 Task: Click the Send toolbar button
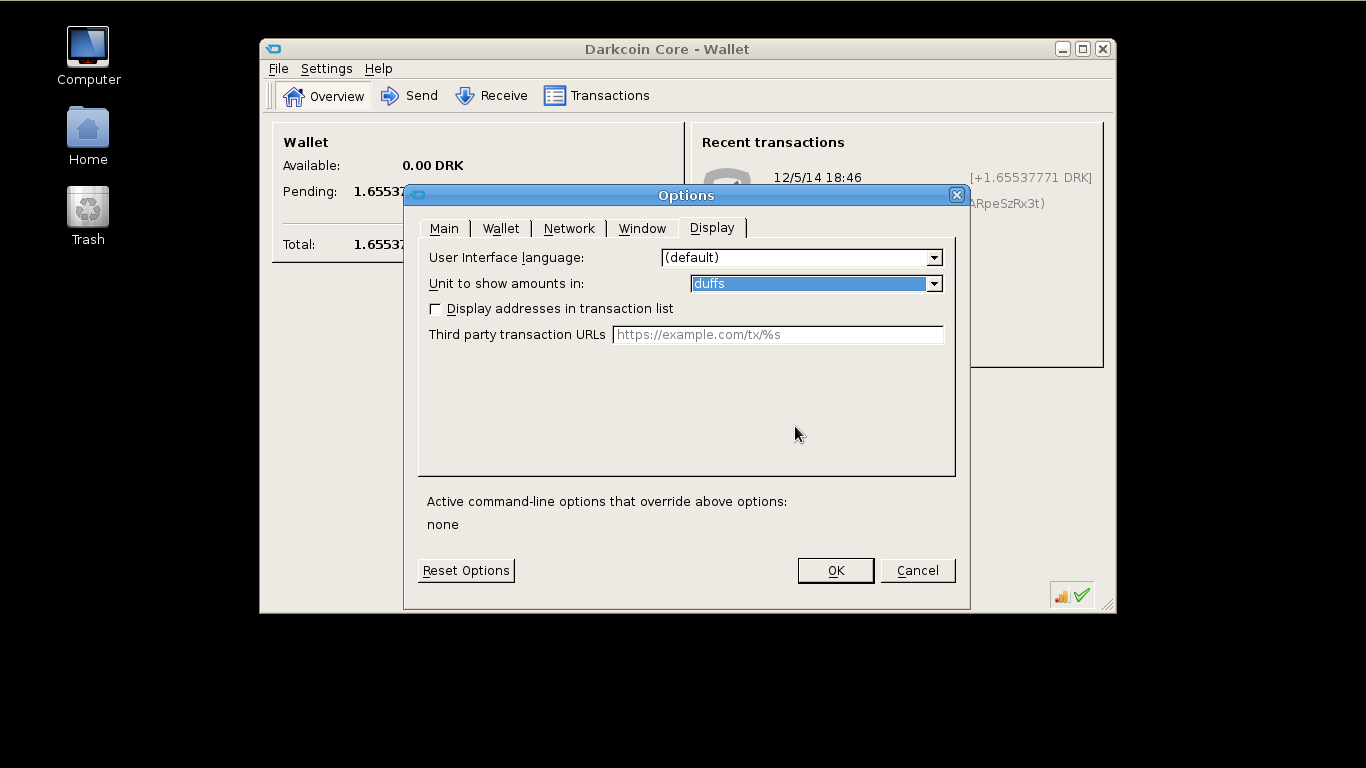[x=409, y=96]
